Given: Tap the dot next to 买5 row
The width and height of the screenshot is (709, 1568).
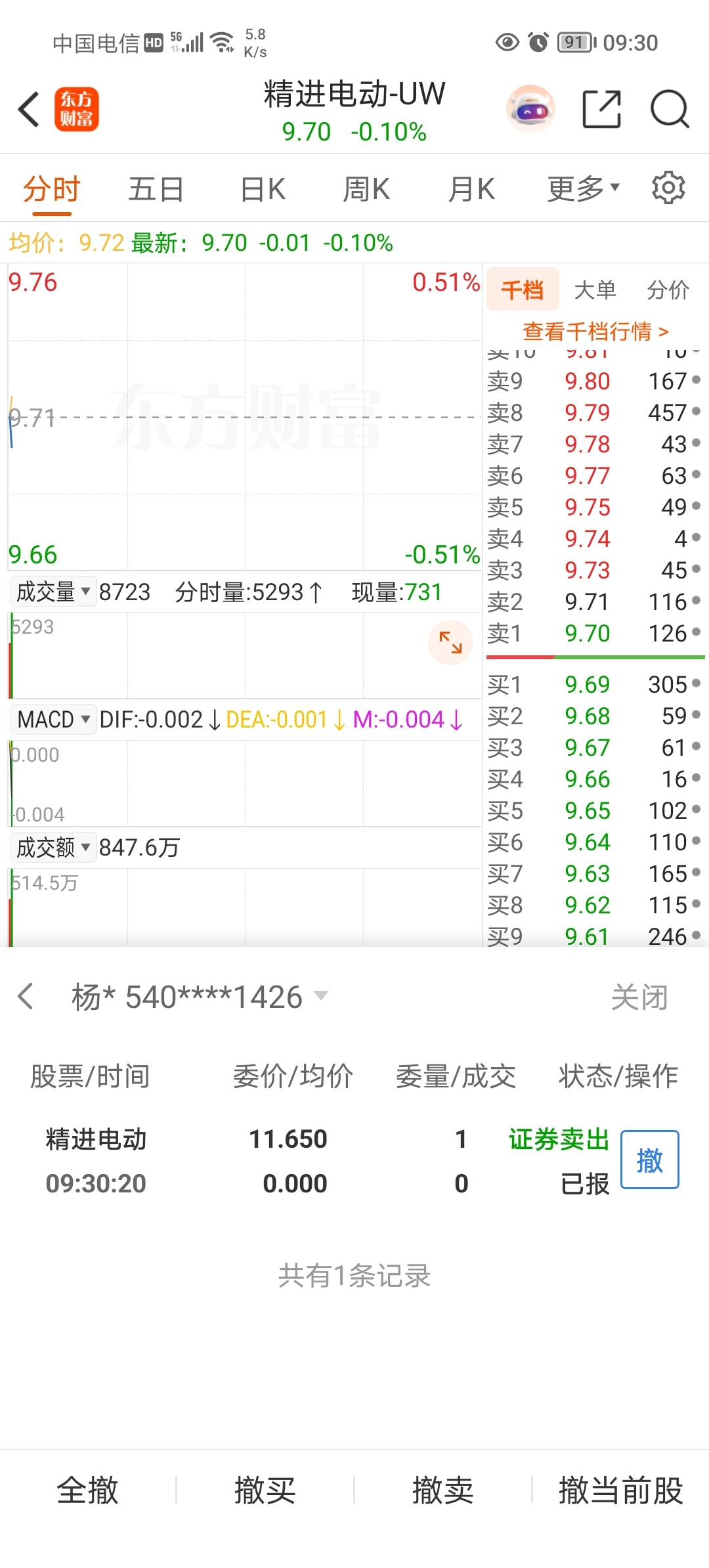Looking at the screenshot, I should click(x=697, y=809).
